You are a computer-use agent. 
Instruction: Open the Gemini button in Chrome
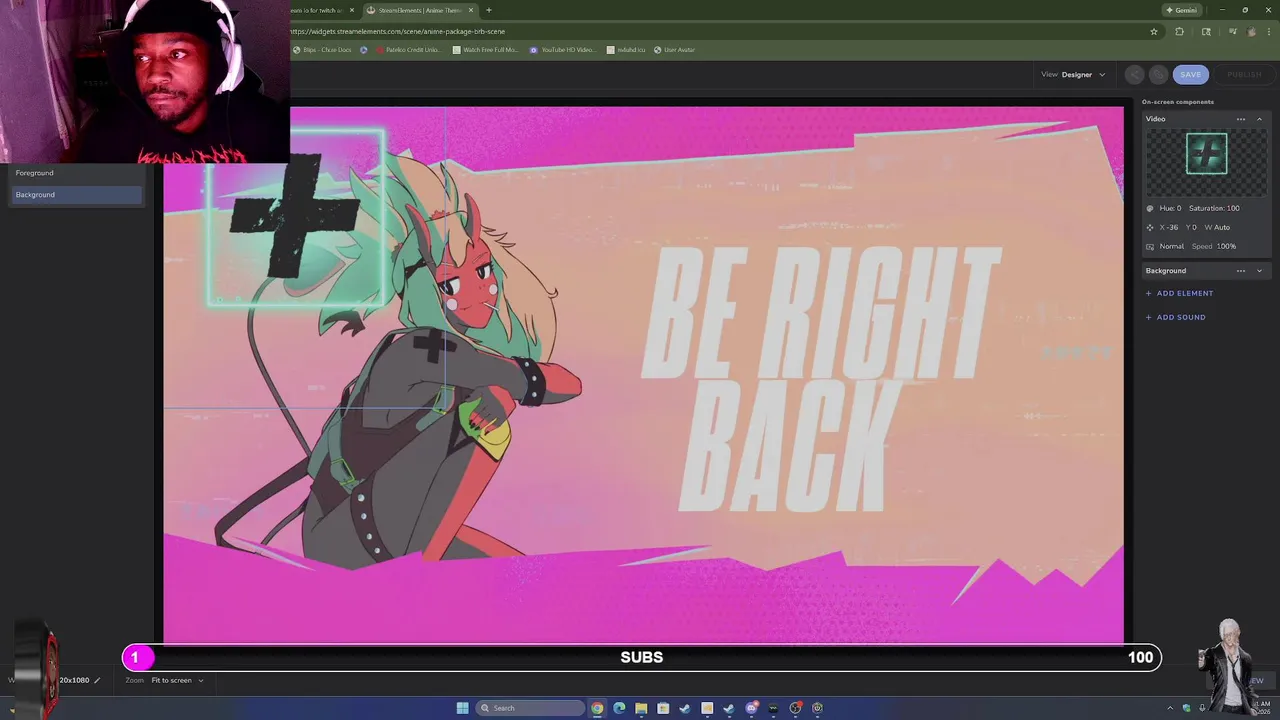[1181, 10]
